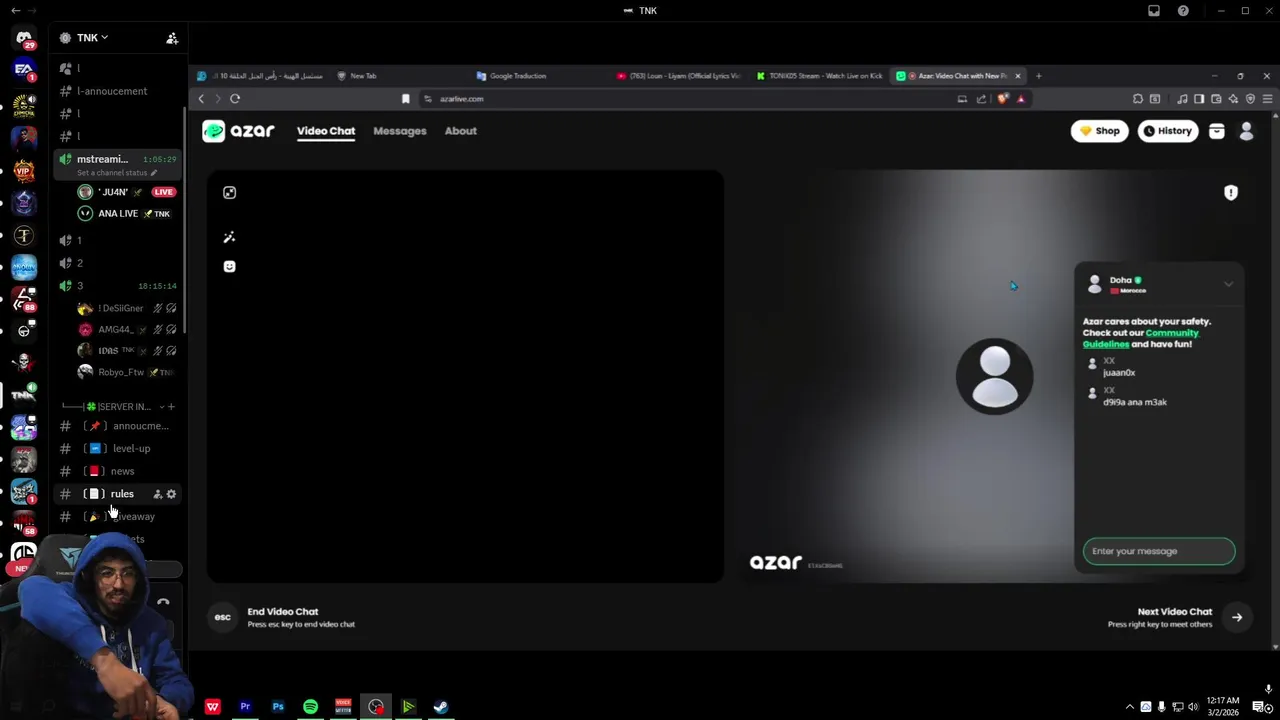Join voice channel 2
1280x720 pixels.
coord(80,263)
